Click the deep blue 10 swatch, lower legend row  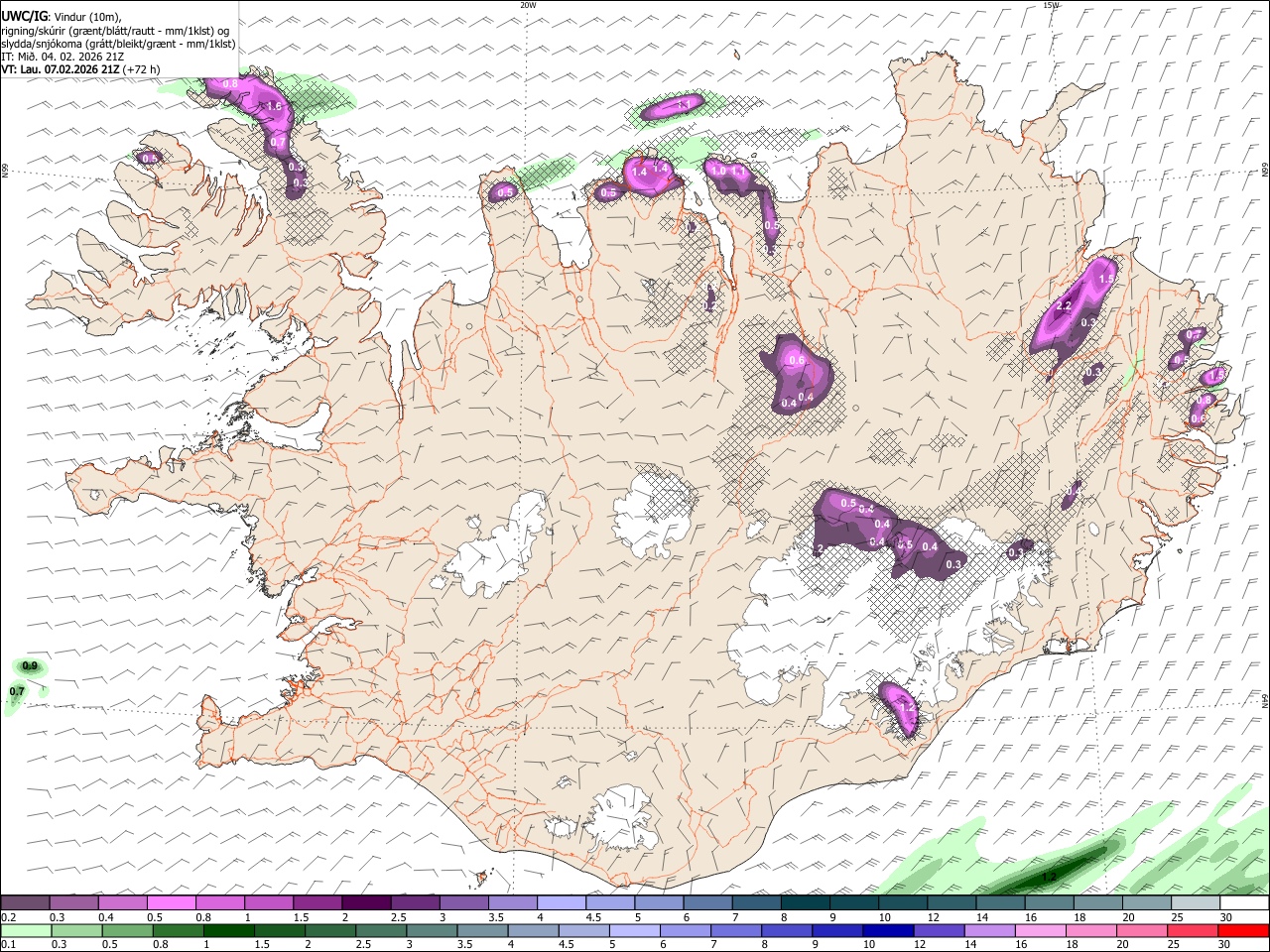[x=887, y=930]
